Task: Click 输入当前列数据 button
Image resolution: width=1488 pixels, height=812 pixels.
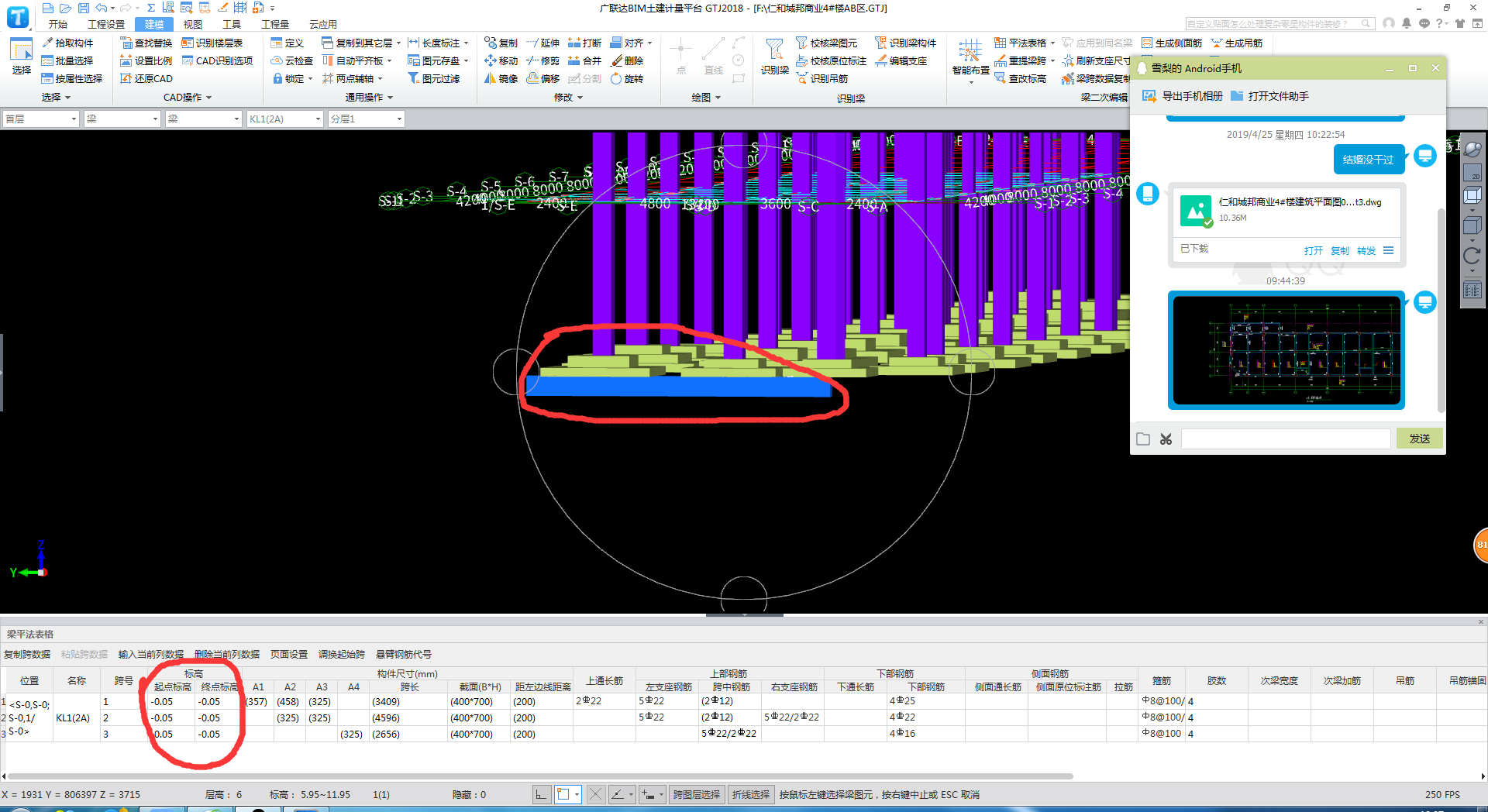Action: 151,655
